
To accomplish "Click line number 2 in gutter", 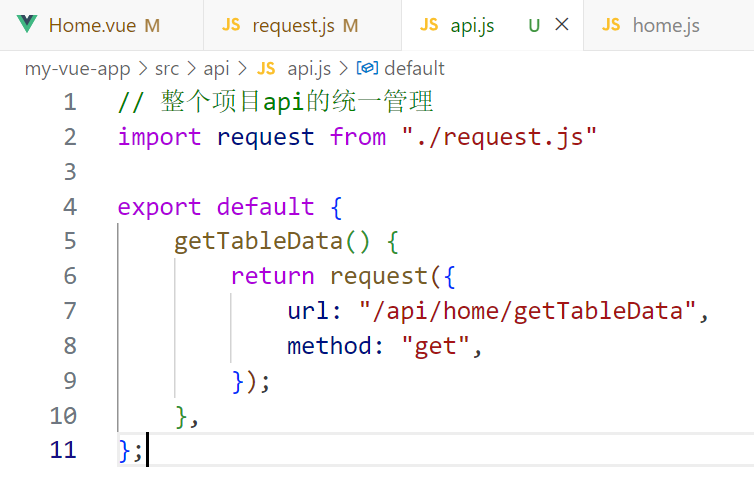I will pyautogui.click(x=70, y=137).
